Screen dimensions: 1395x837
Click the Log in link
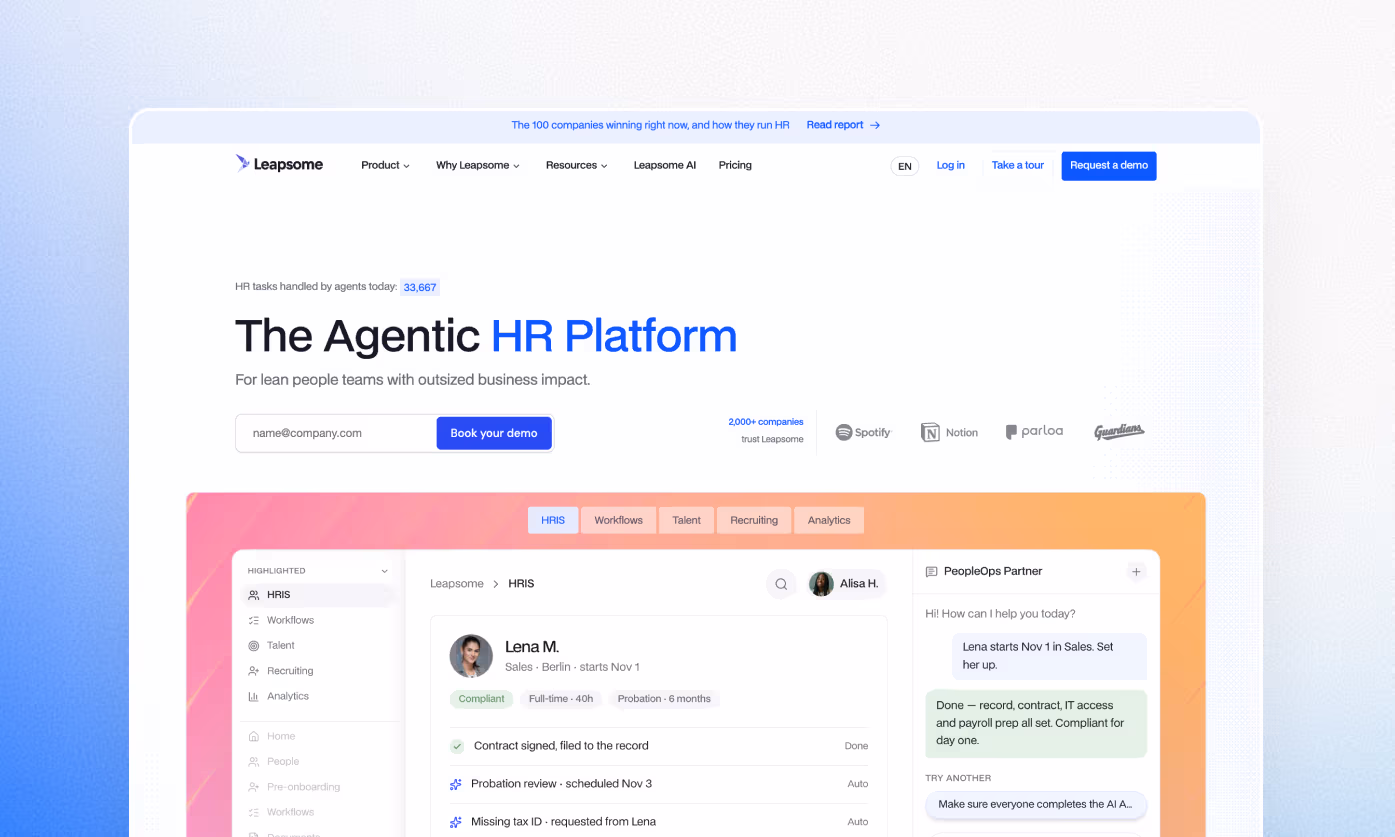950,165
